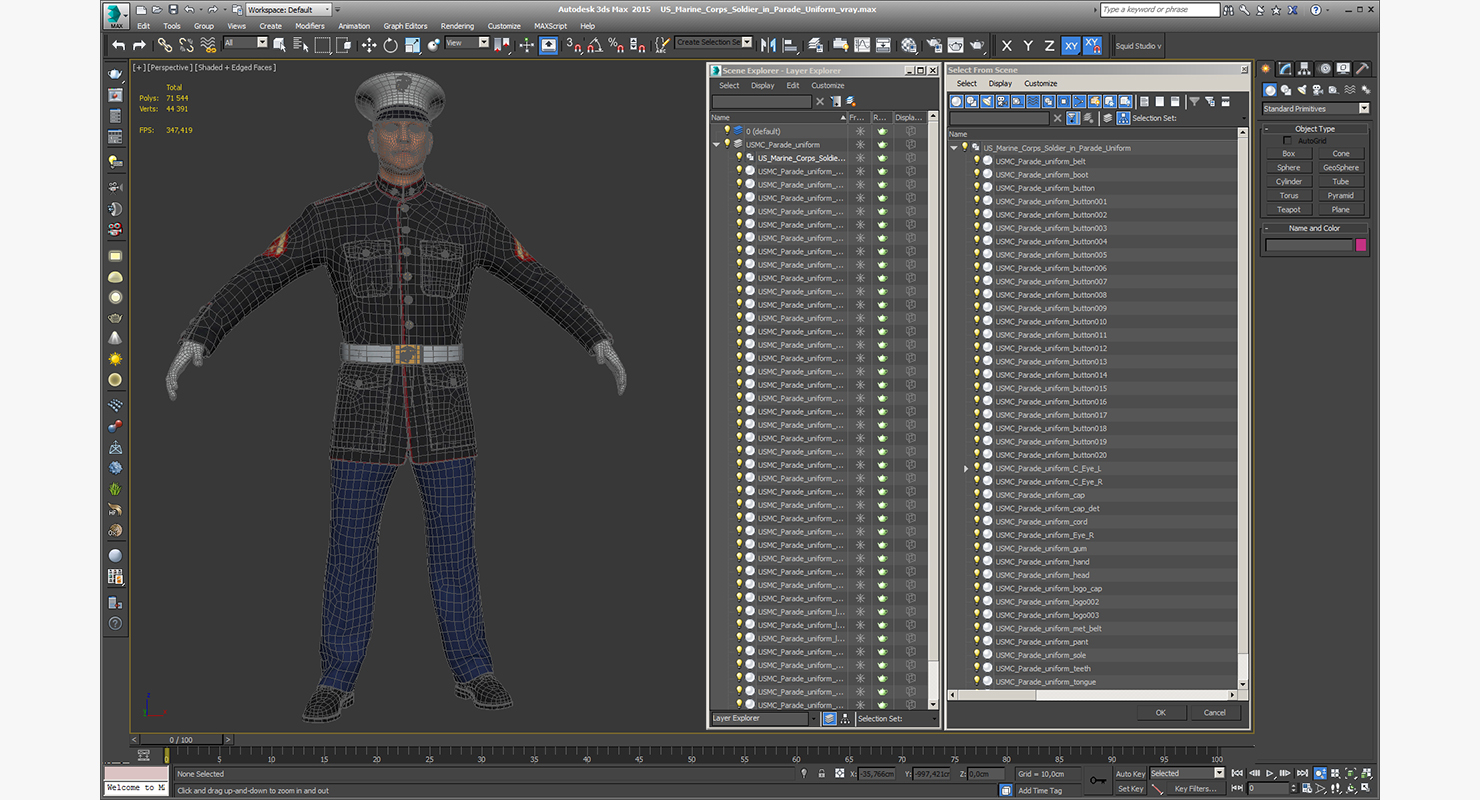Open Customize menu in Layer Explorer
This screenshot has height=800, width=1480.
pyautogui.click(x=827, y=86)
